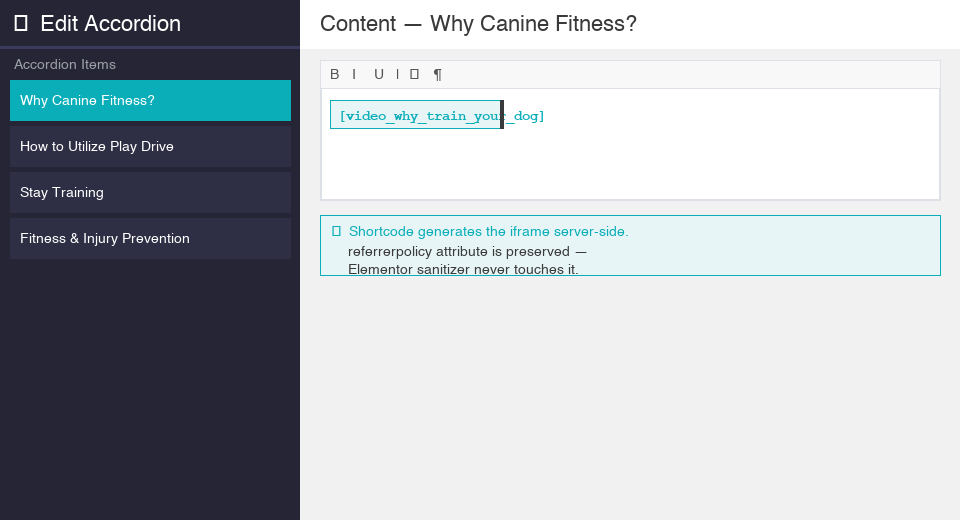Click the 'Shortcode generates the iframe server-side' notice
960x520 pixels.
point(488,231)
